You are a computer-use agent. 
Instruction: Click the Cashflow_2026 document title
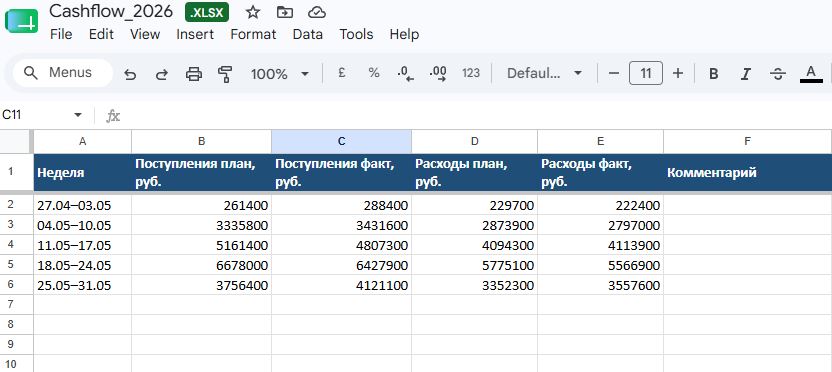coord(111,12)
